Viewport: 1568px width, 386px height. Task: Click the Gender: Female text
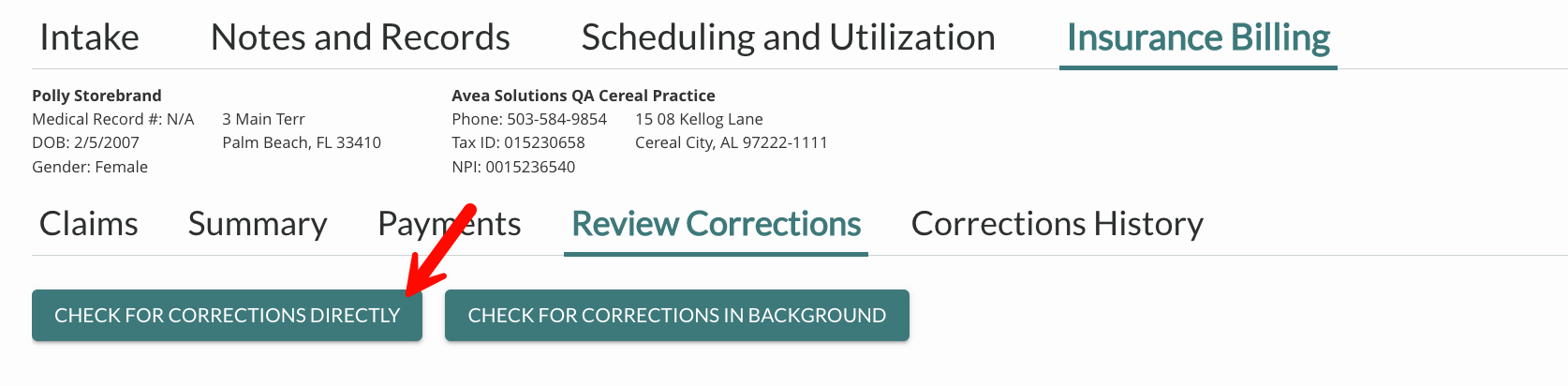[x=90, y=167]
